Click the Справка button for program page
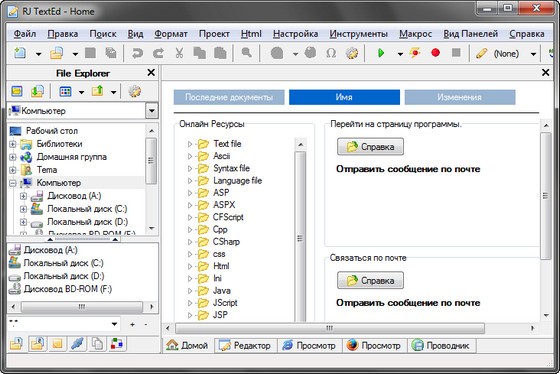The image size is (560, 374). 370,146
